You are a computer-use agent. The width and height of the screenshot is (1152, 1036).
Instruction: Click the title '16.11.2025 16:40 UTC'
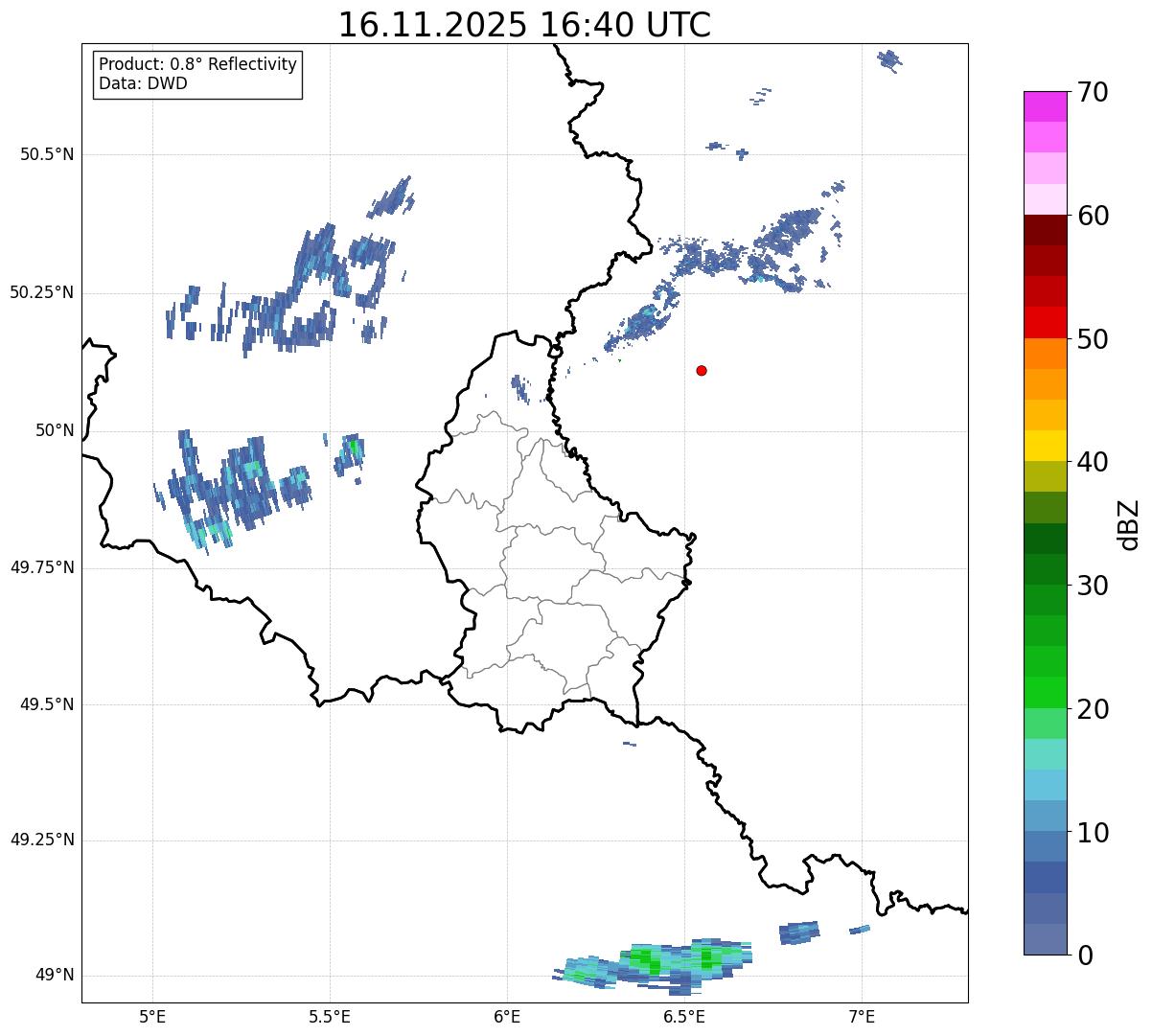pyautogui.click(x=524, y=24)
